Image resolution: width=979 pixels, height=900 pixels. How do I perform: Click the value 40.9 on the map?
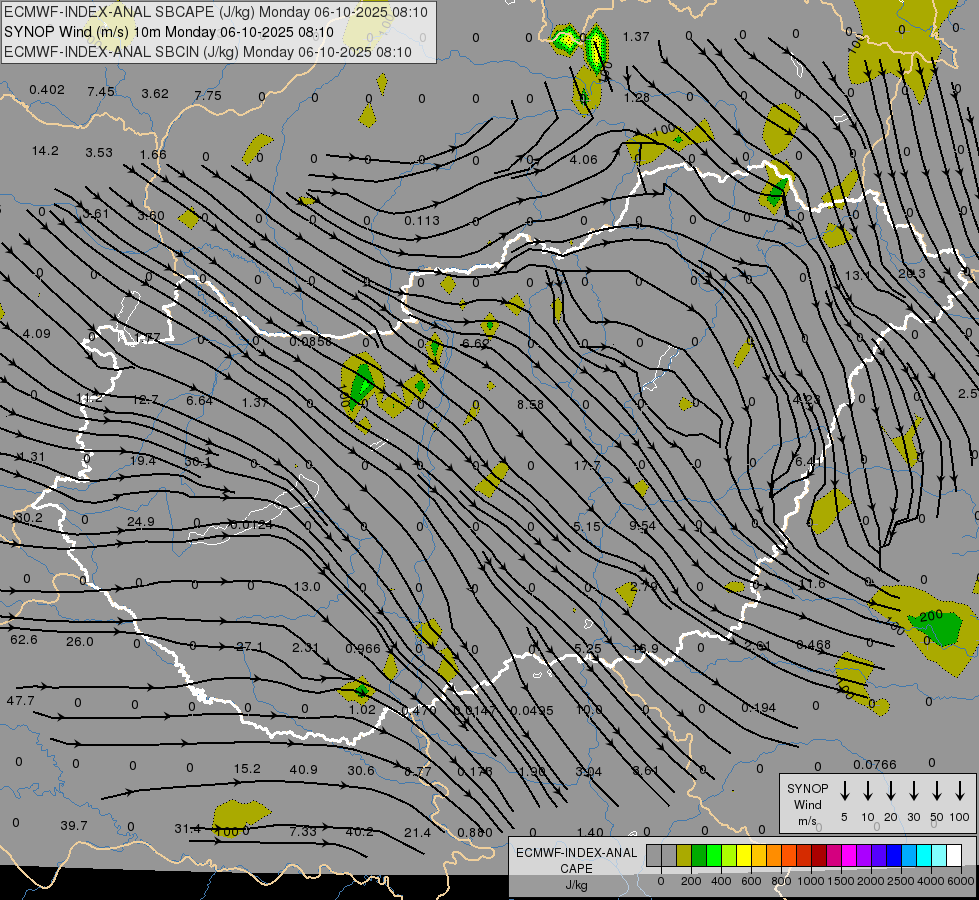(303, 769)
